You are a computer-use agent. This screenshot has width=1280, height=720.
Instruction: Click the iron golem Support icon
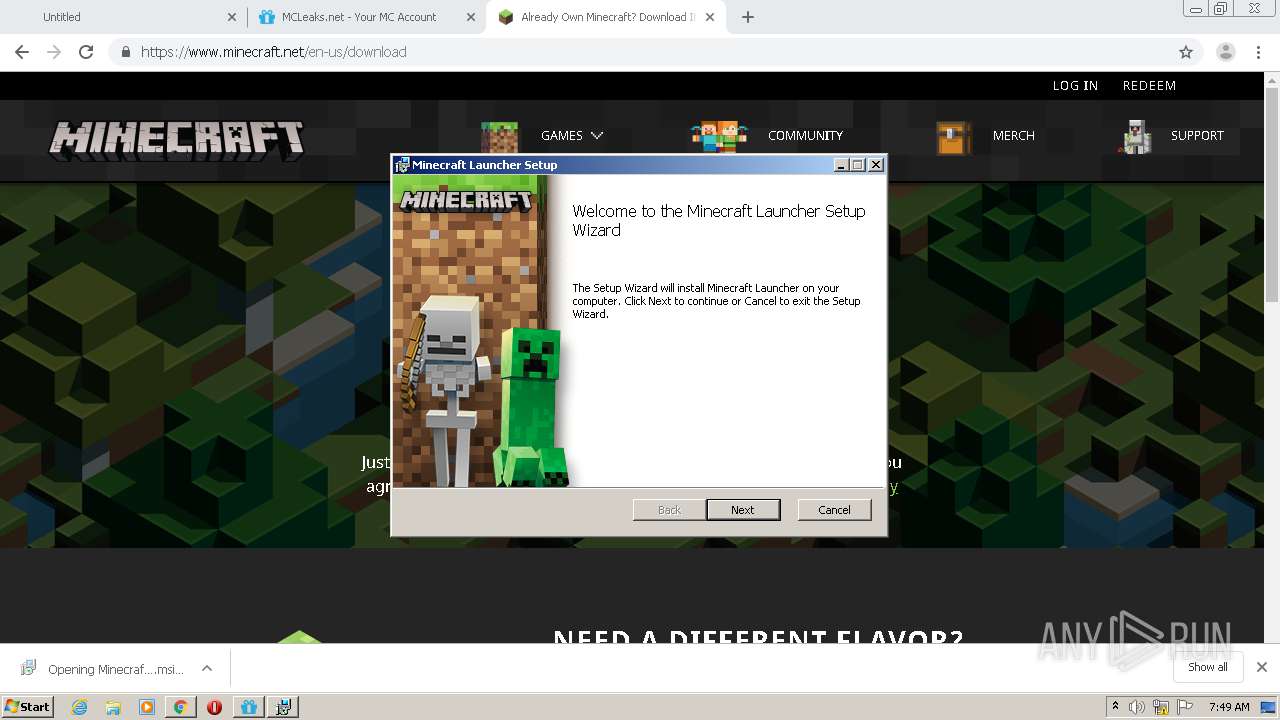point(1135,137)
